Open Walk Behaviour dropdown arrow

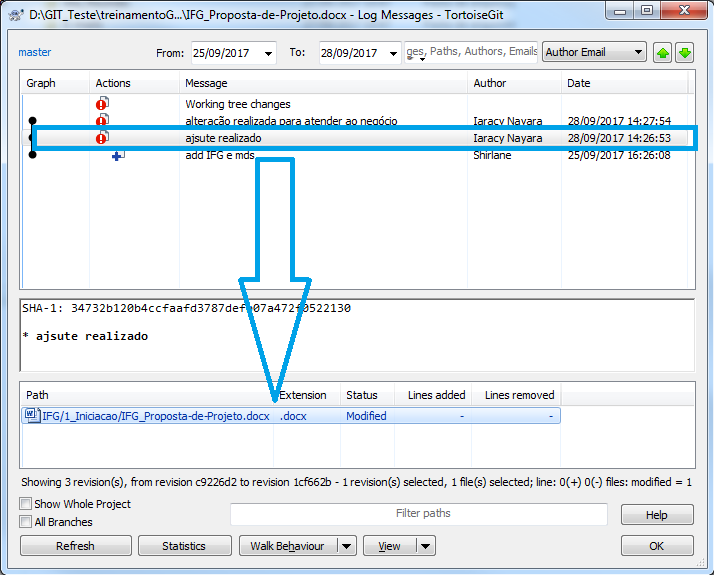(x=346, y=546)
